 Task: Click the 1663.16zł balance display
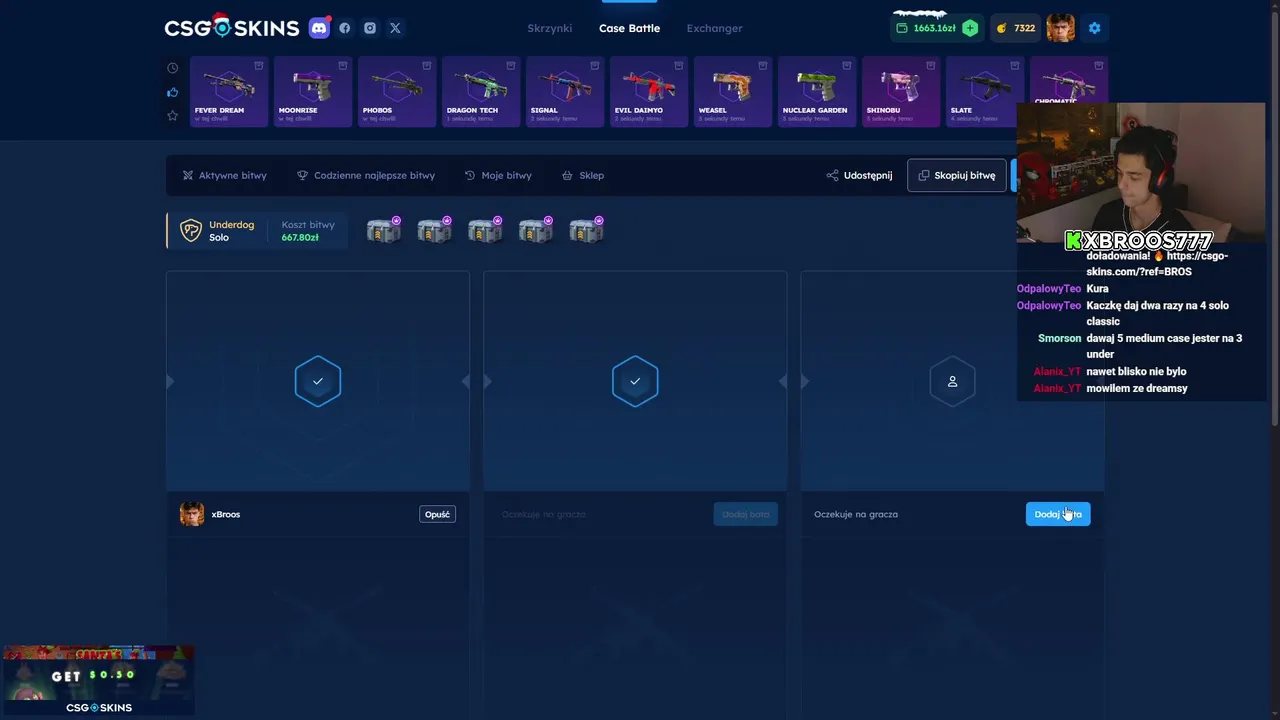(x=935, y=28)
